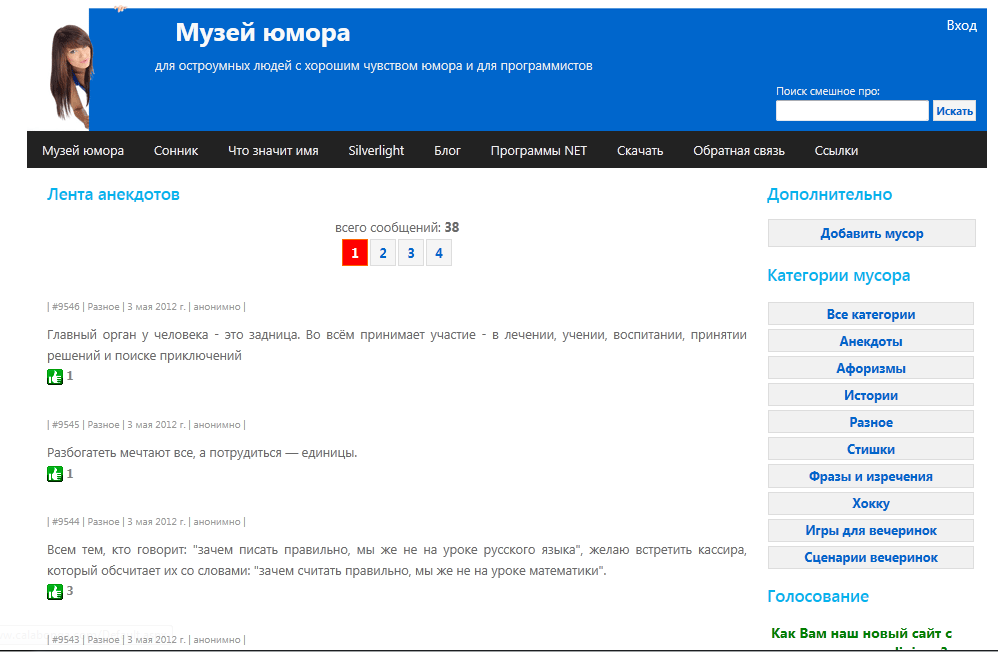Click the Лента анекдотов heading
The image size is (998, 652).
click(x=113, y=194)
